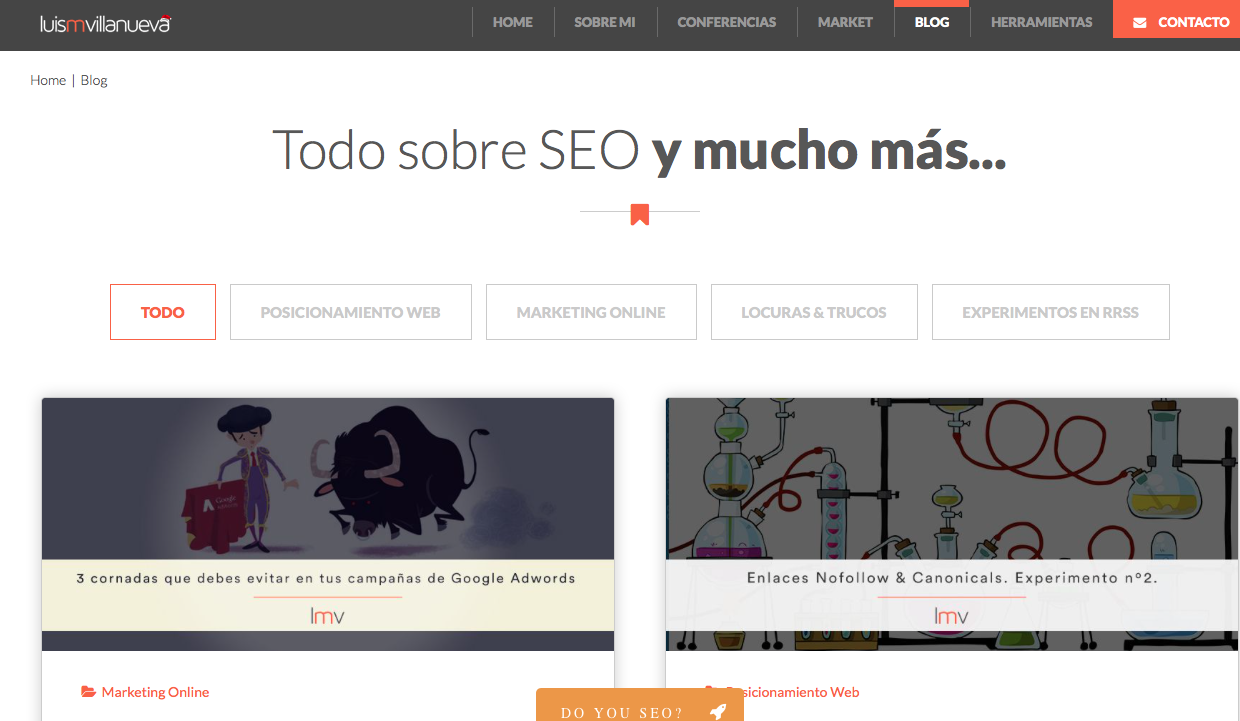Image resolution: width=1240 pixels, height=721 pixels.
Task: Open the MARKET menu
Action: 845,20
